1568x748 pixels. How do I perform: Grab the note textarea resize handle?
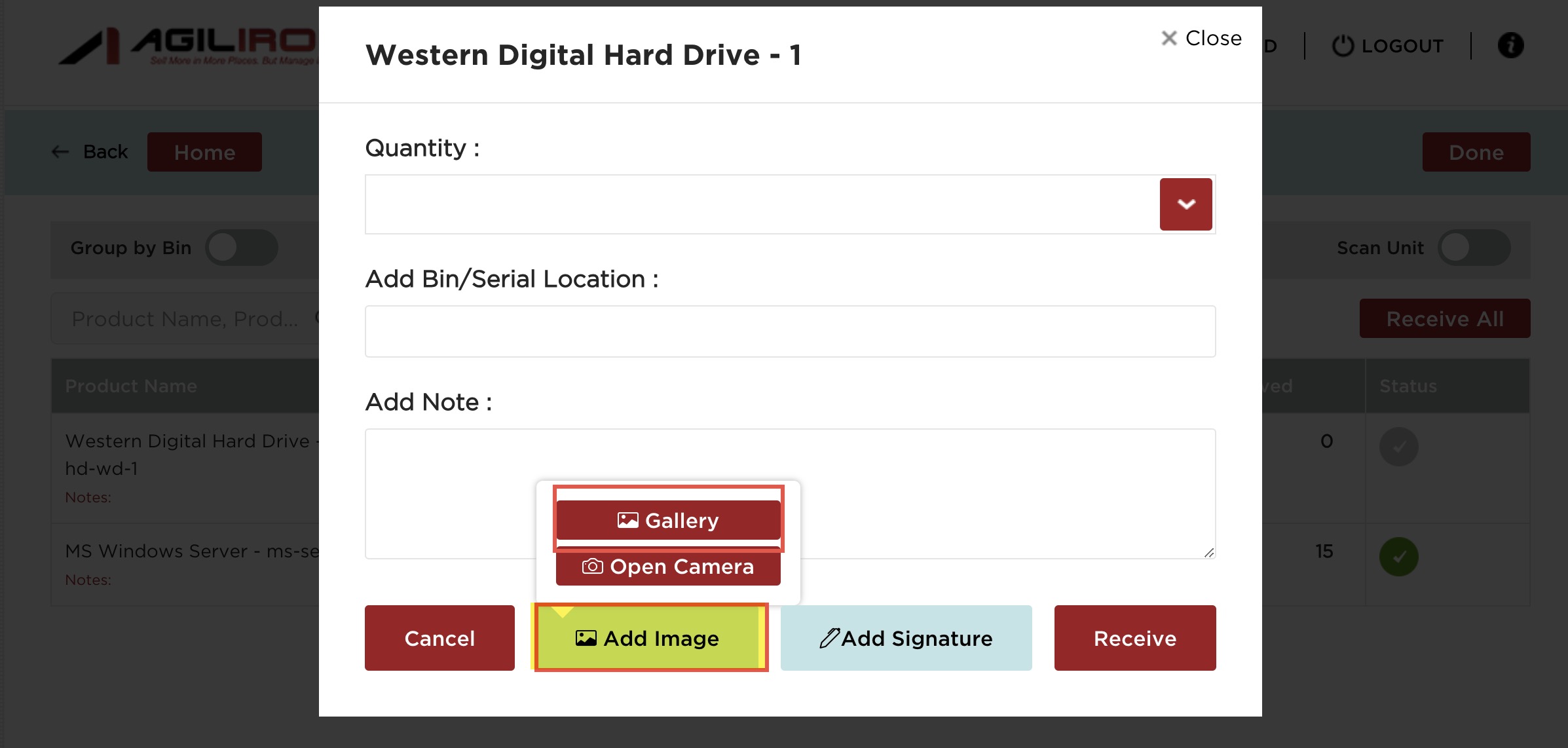tap(1209, 553)
